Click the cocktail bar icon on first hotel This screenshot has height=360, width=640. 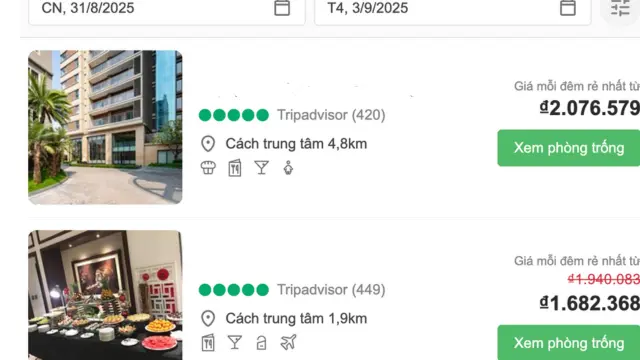[x=261, y=168]
